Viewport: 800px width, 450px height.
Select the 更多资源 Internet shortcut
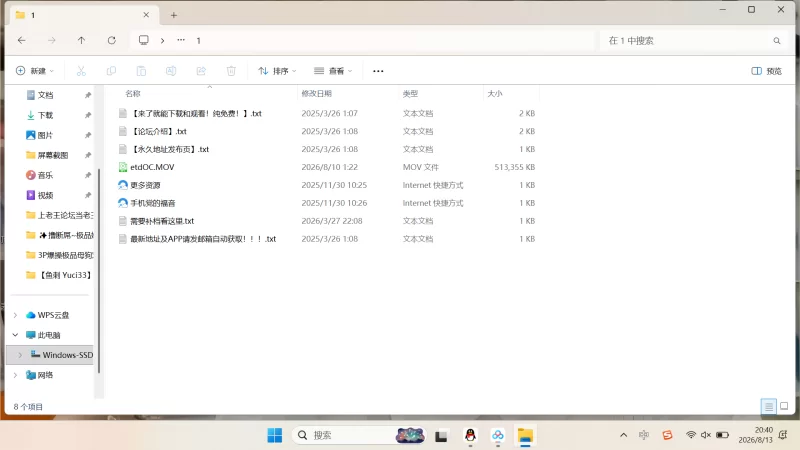(x=145, y=185)
